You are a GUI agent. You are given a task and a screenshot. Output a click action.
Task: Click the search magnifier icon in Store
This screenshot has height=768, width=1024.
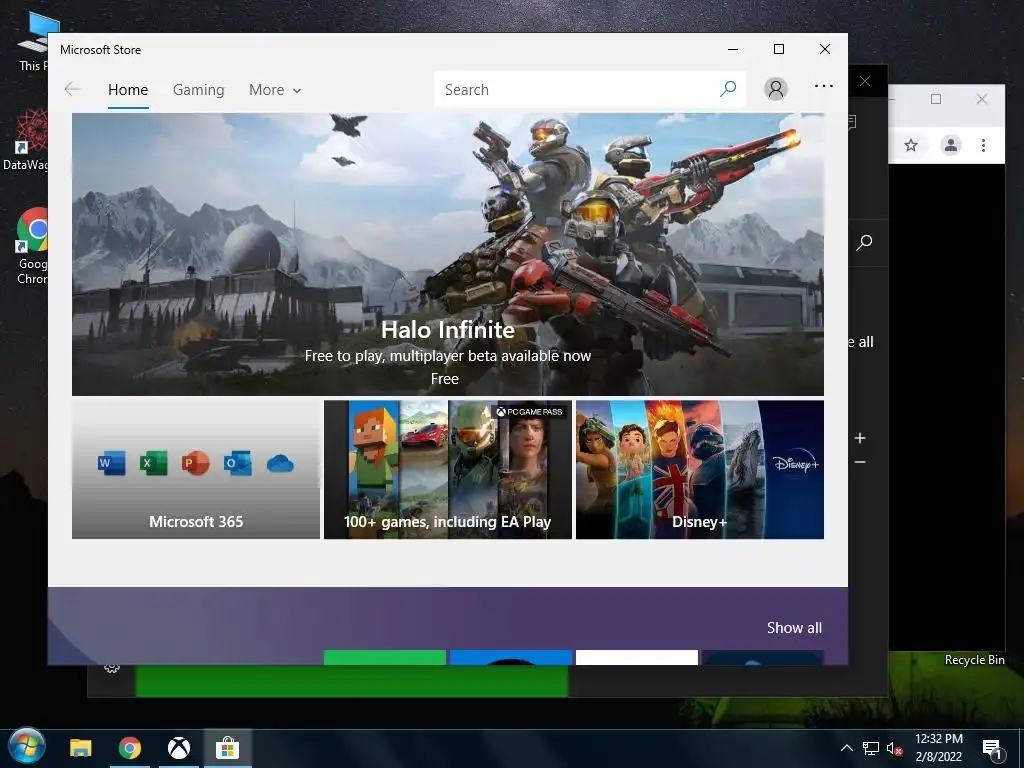(728, 89)
